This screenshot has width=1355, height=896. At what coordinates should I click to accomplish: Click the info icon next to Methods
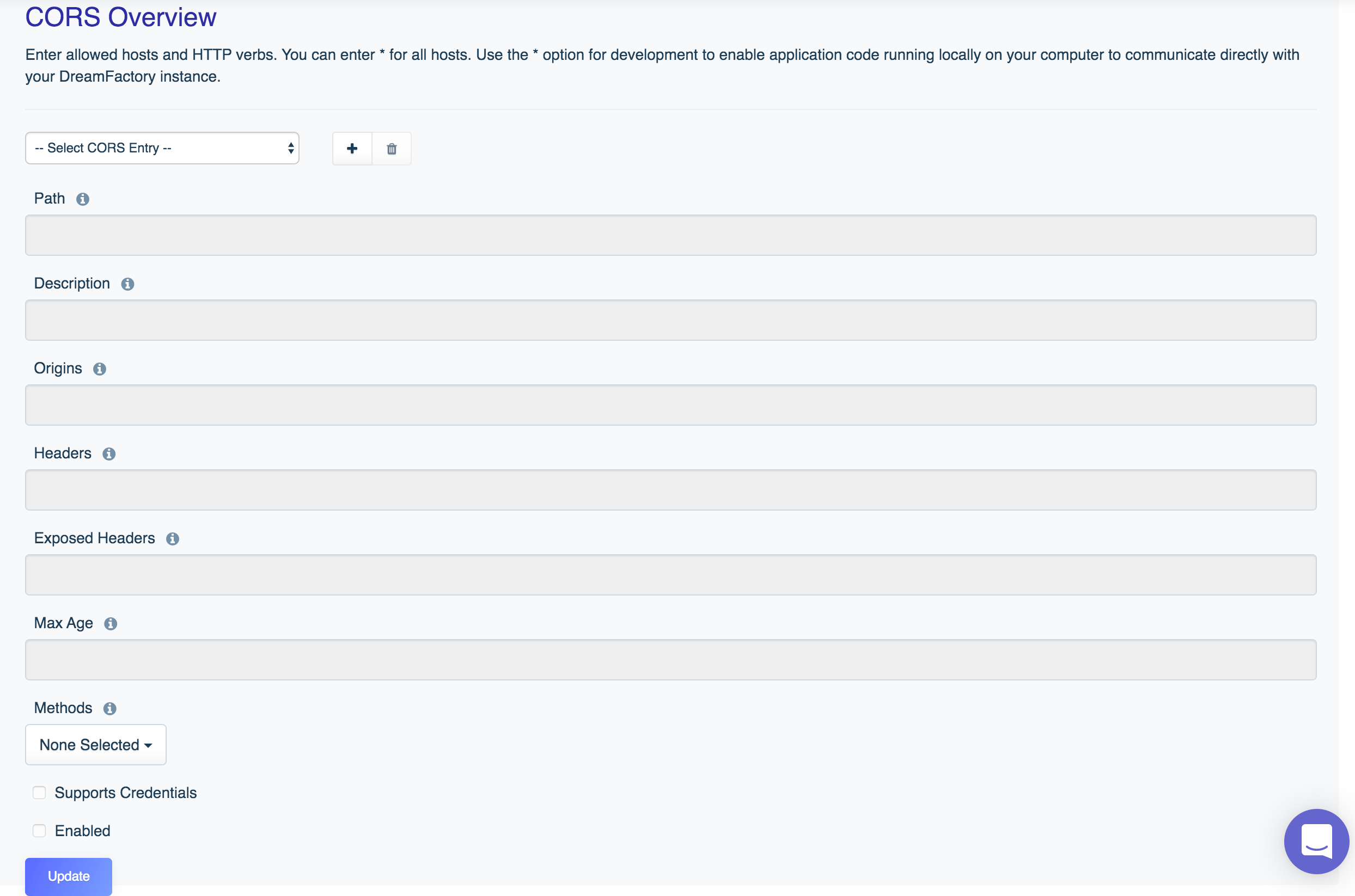(111, 708)
